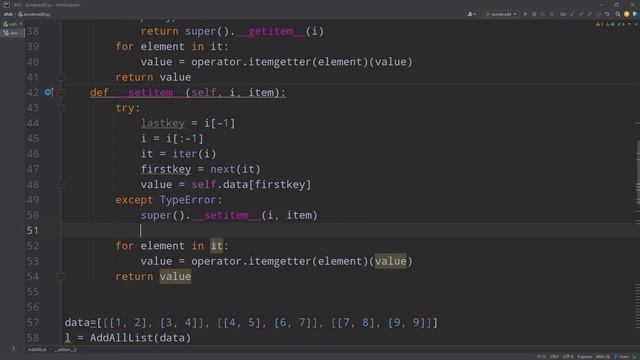
Task: Click the Rollback undo arrow icon
Action: pyautogui.click(x=607, y=14)
